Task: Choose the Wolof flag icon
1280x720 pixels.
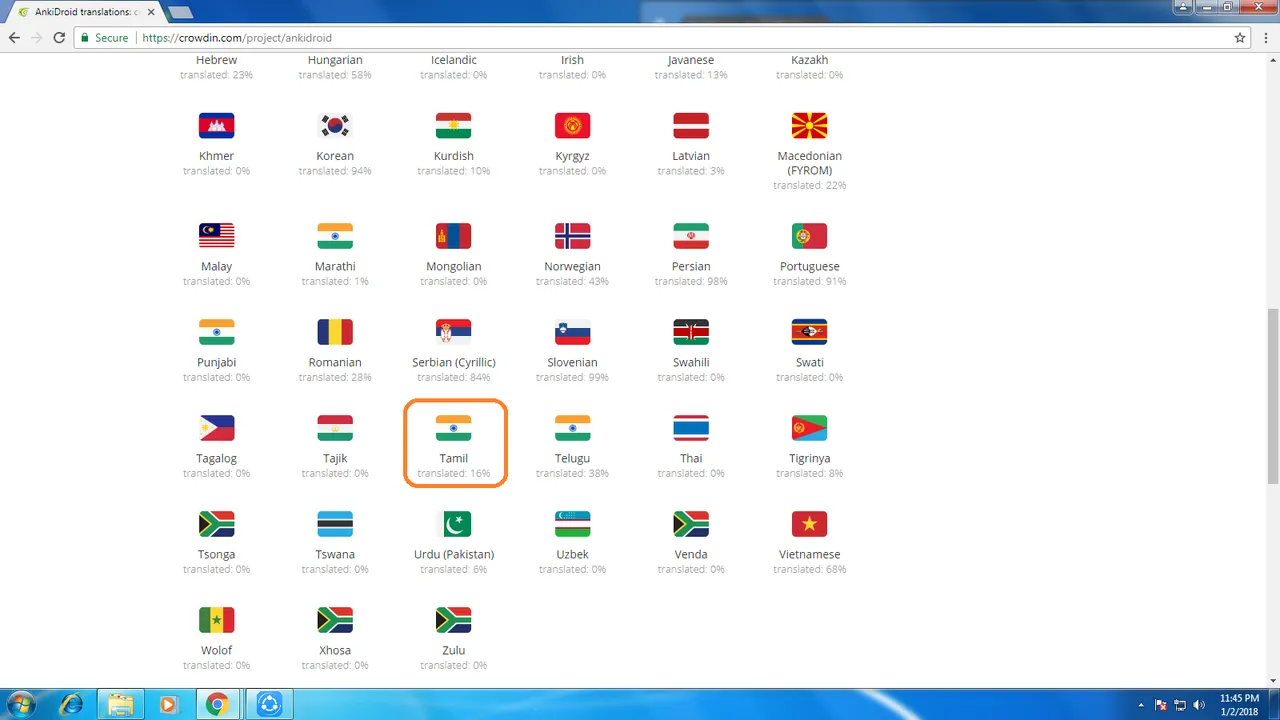Action: [216, 620]
